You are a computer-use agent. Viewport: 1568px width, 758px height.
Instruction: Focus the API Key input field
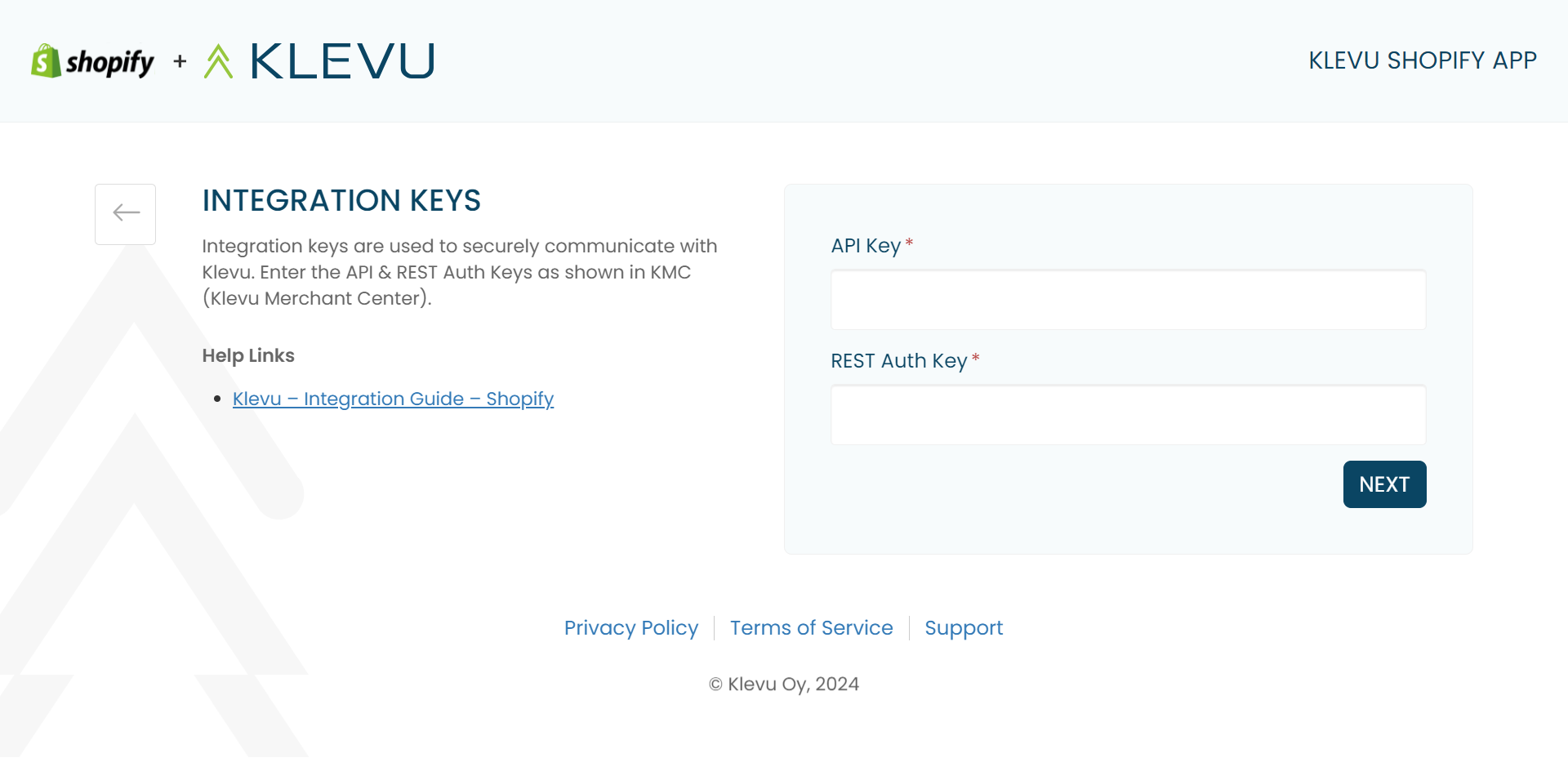(x=1129, y=300)
